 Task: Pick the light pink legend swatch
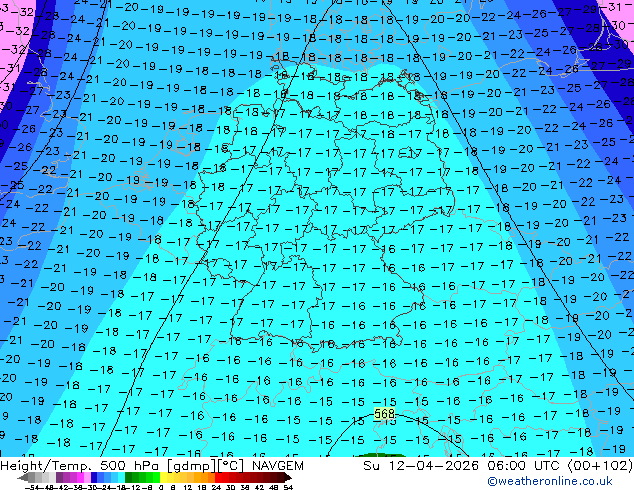[87, 477]
